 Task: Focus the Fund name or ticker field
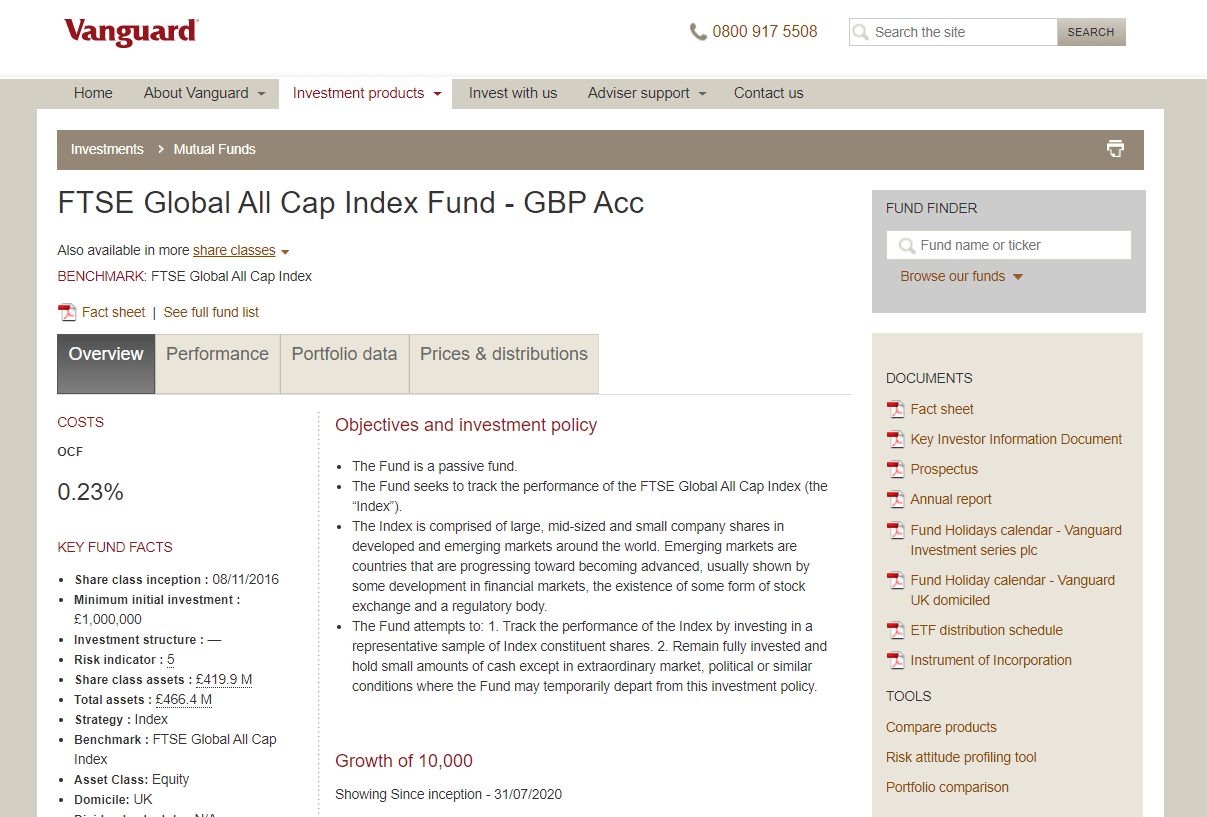pos(1009,245)
